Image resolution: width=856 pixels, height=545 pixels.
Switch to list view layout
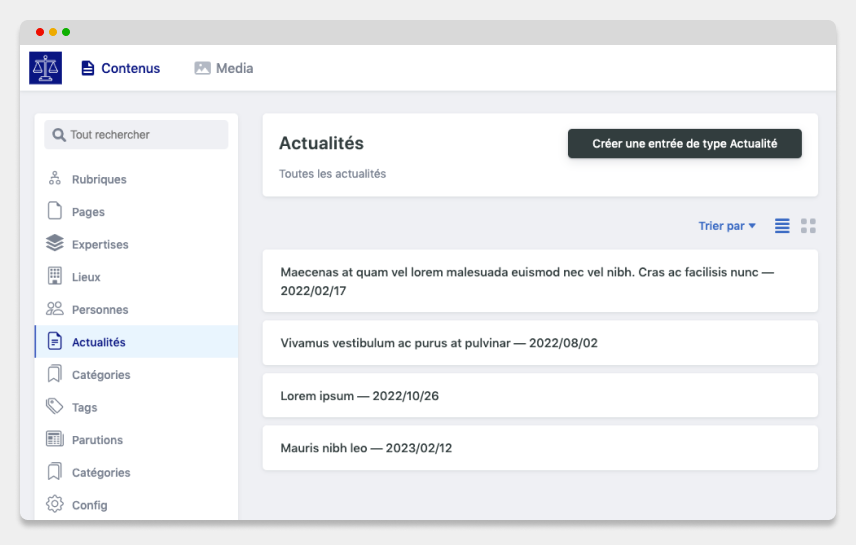coord(782,226)
